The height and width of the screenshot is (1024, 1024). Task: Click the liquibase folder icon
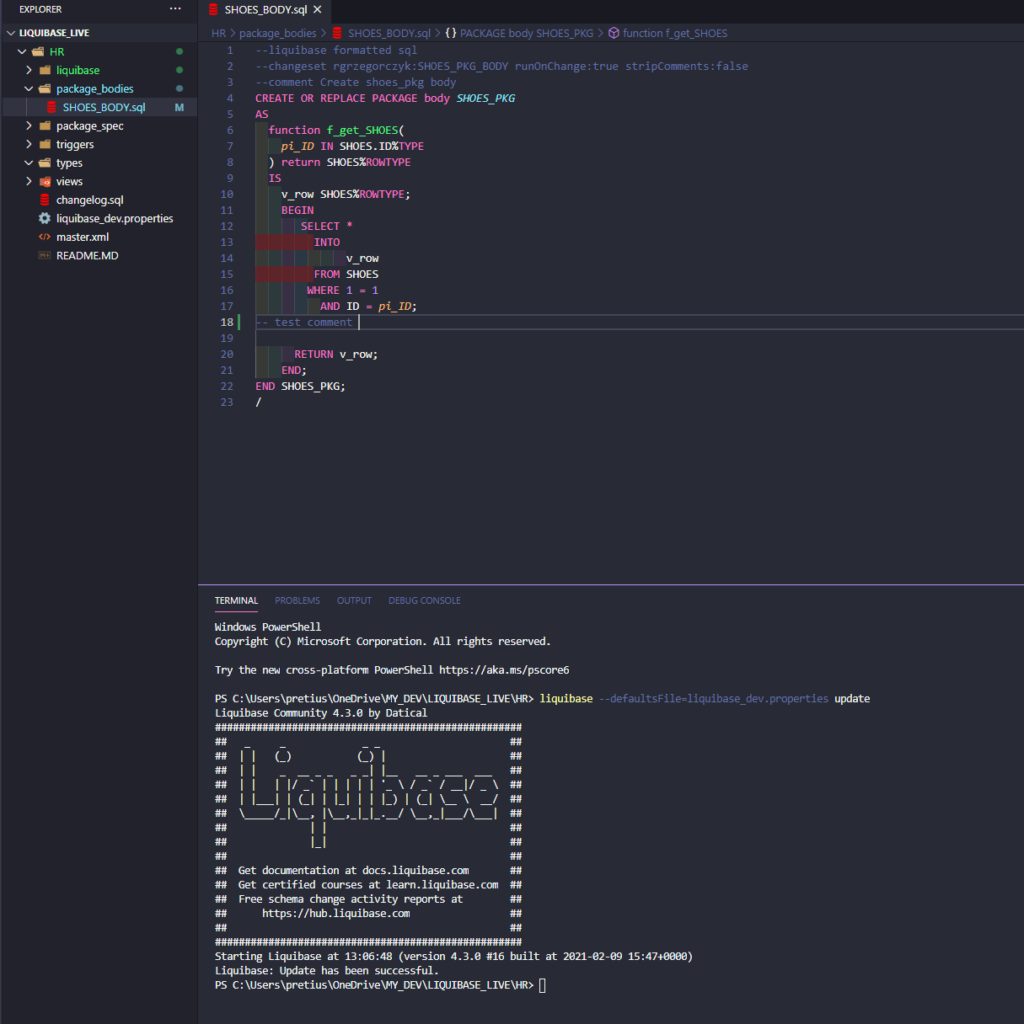(x=45, y=70)
